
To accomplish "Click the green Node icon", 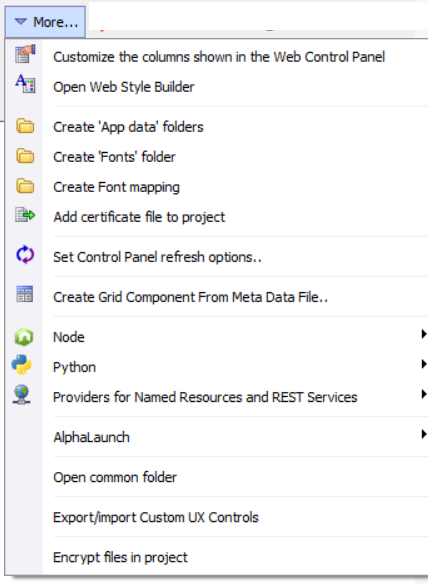I will (24, 337).
